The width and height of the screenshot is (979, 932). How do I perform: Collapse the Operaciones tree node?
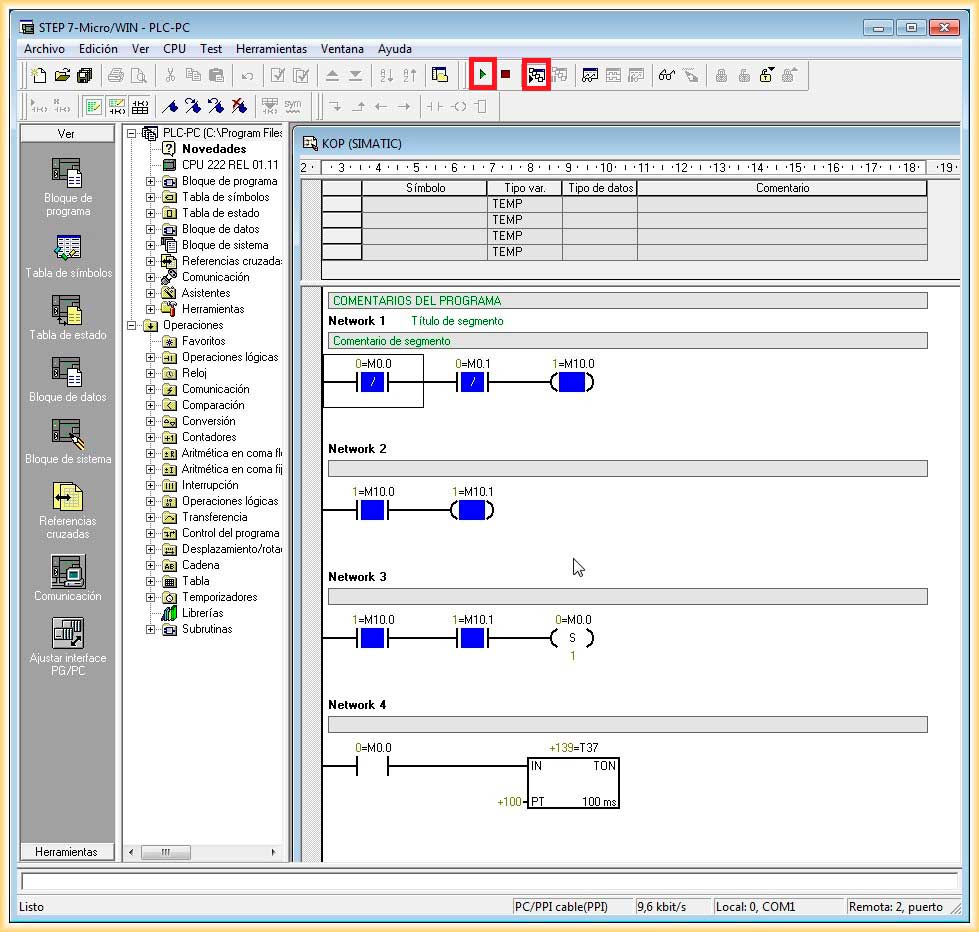pyautogui.click(x=131, y=325)
